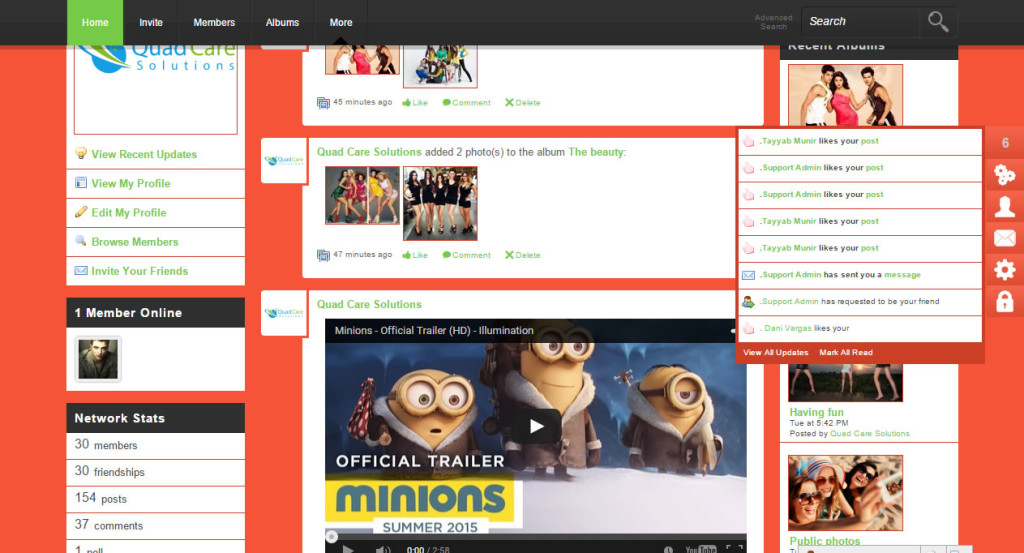Screen dimensions: 1024x553
Task: Click View All Updates in notifications
Action: tap(775, 353)
